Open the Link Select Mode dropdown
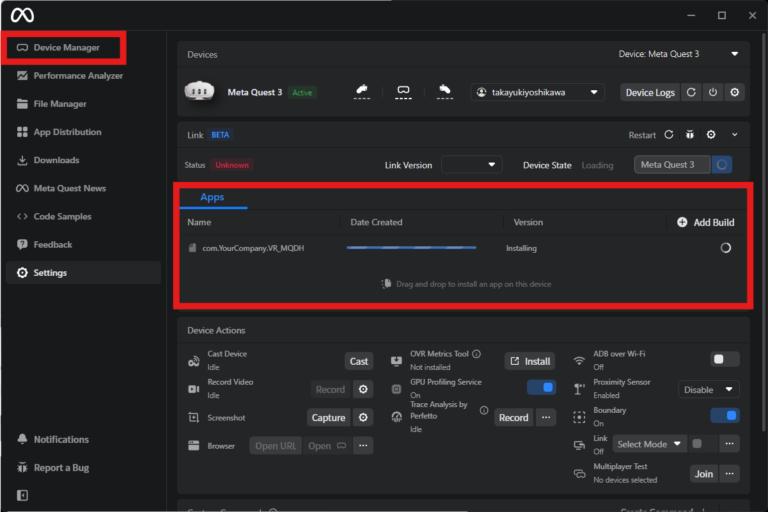Image resolution: width=768 pixels, height=512 pixels. click(650, 444)
